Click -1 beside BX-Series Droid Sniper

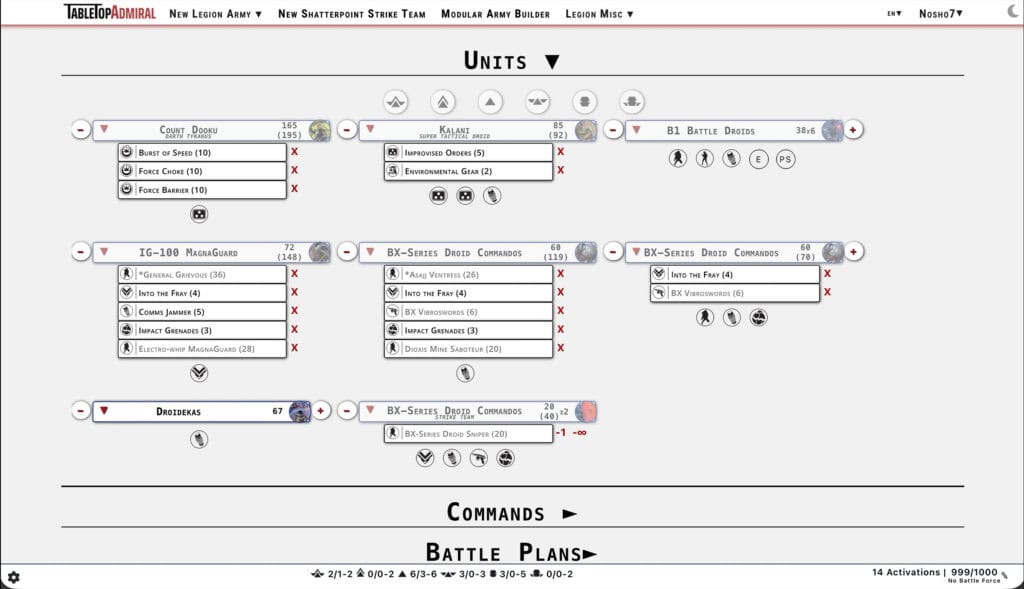[x=561, y=432]
